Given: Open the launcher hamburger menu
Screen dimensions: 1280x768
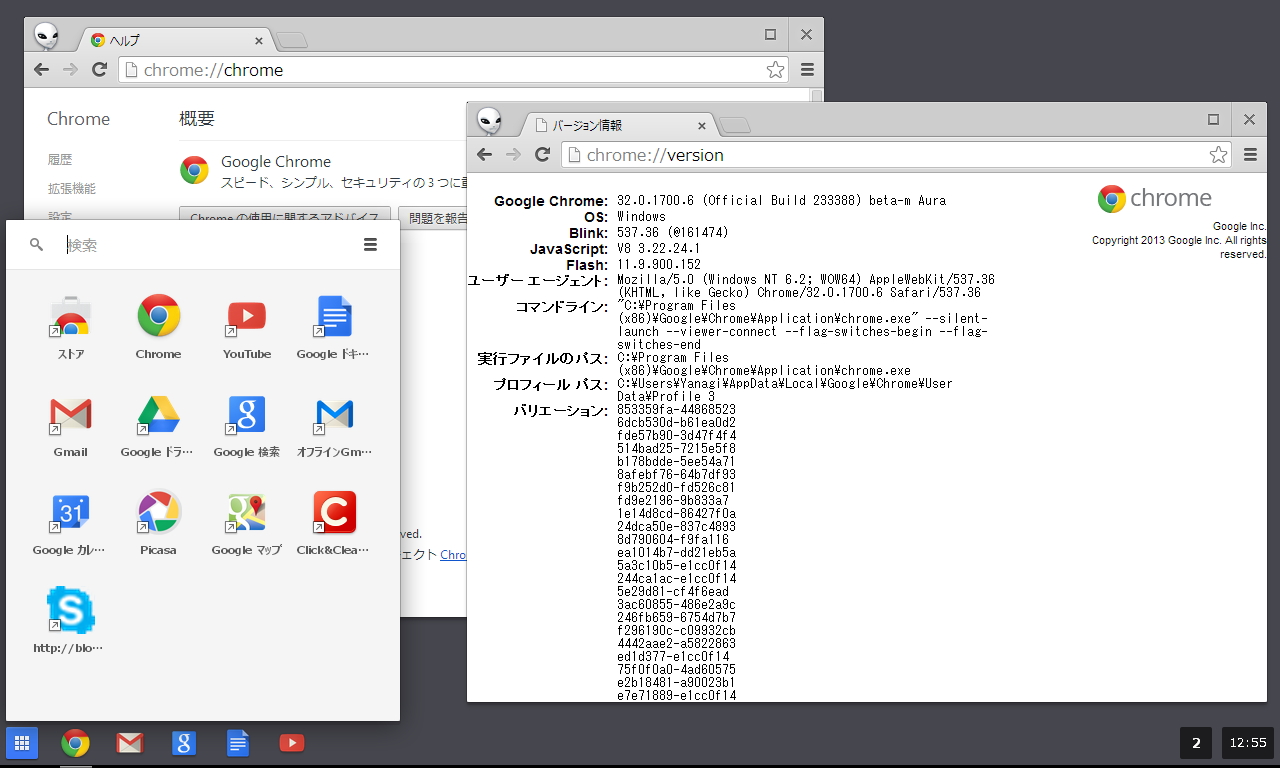Looking at the screenshot, I should coord(370,245).
